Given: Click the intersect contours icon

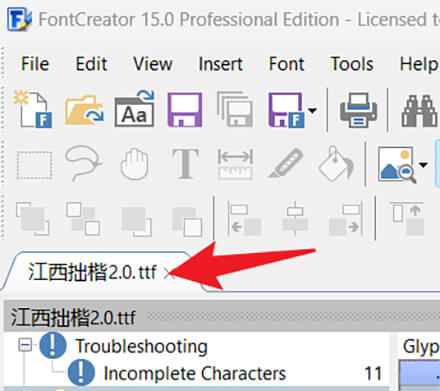Looking at the screenshot, I should 187,221.
